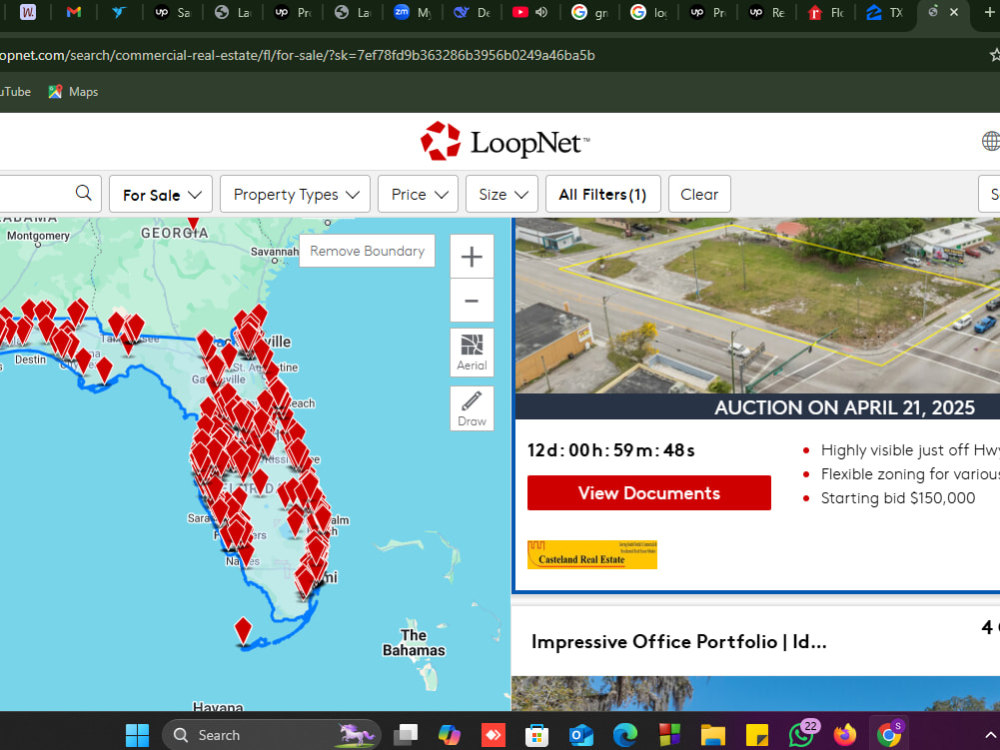The image size is (1000, 750).
Task: Mute the YouTube tab speaker icon
Action: pyautogui.click(x=541, y=12)
